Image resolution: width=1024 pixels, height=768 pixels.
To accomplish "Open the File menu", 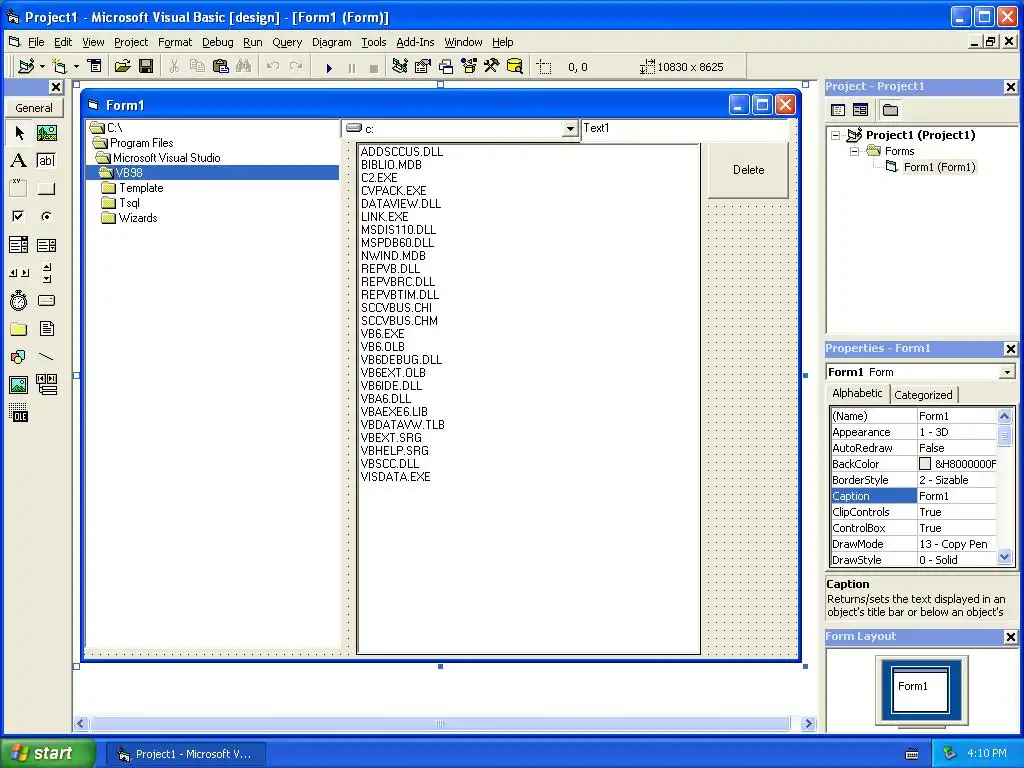I will 36,42.
